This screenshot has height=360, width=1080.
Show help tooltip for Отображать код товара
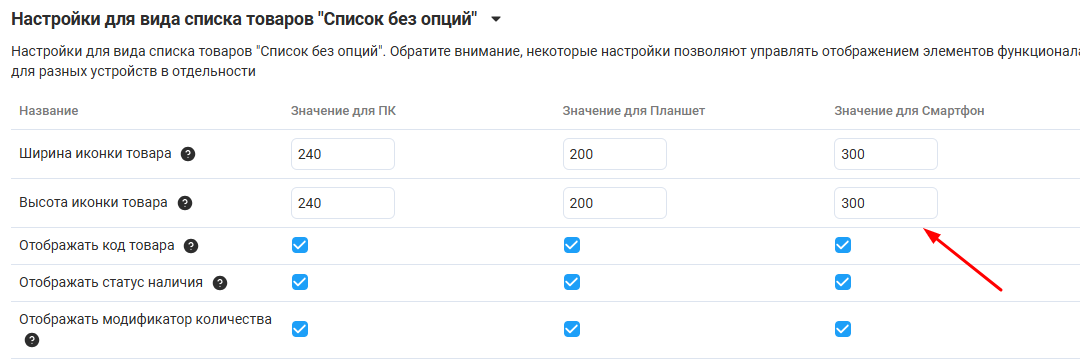[x=191, y=246]
